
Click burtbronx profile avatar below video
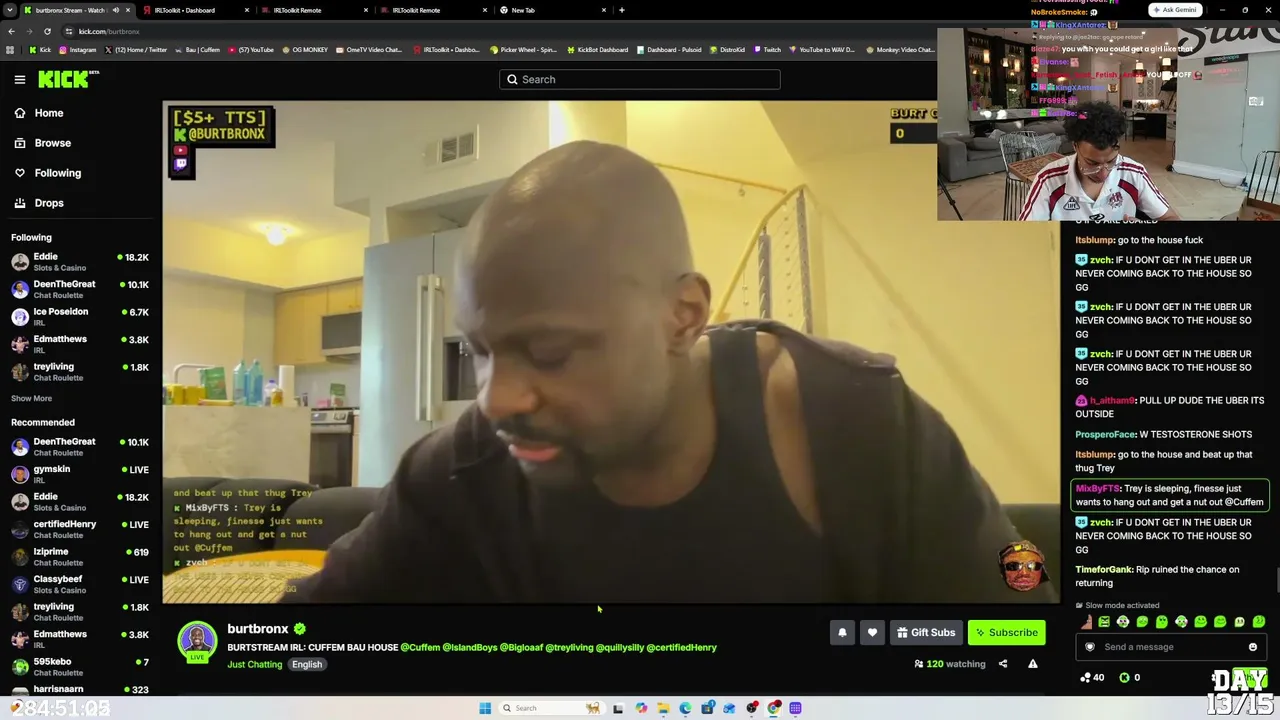tap(197, 642)
